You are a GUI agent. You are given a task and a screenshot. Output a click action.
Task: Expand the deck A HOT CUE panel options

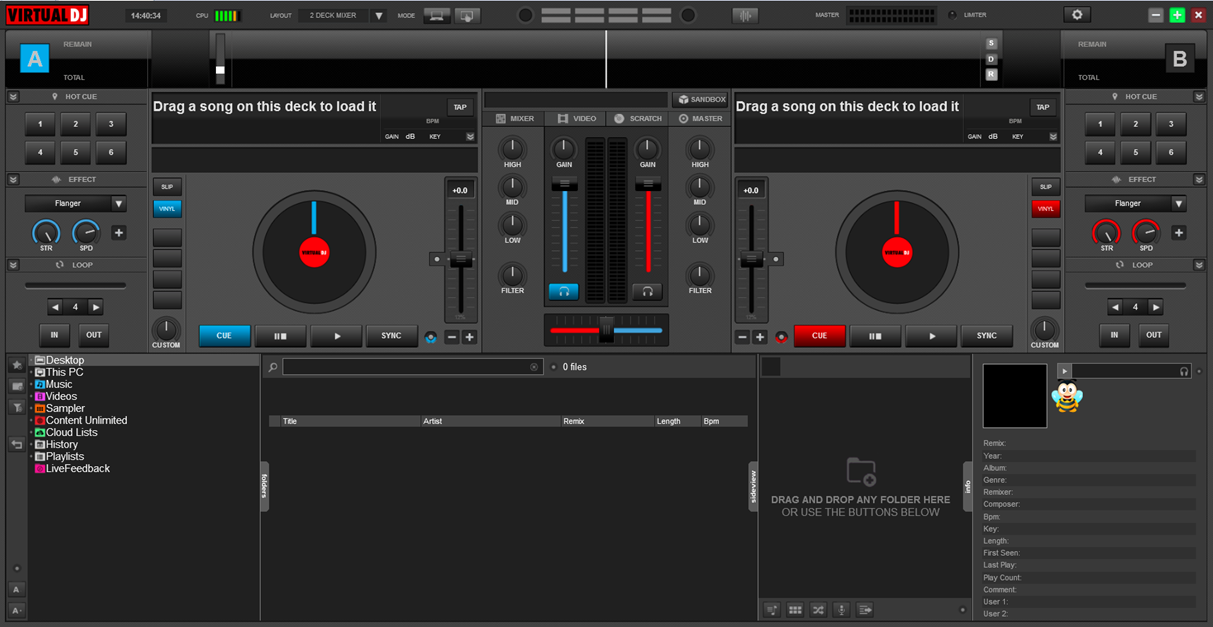[13, 97]
